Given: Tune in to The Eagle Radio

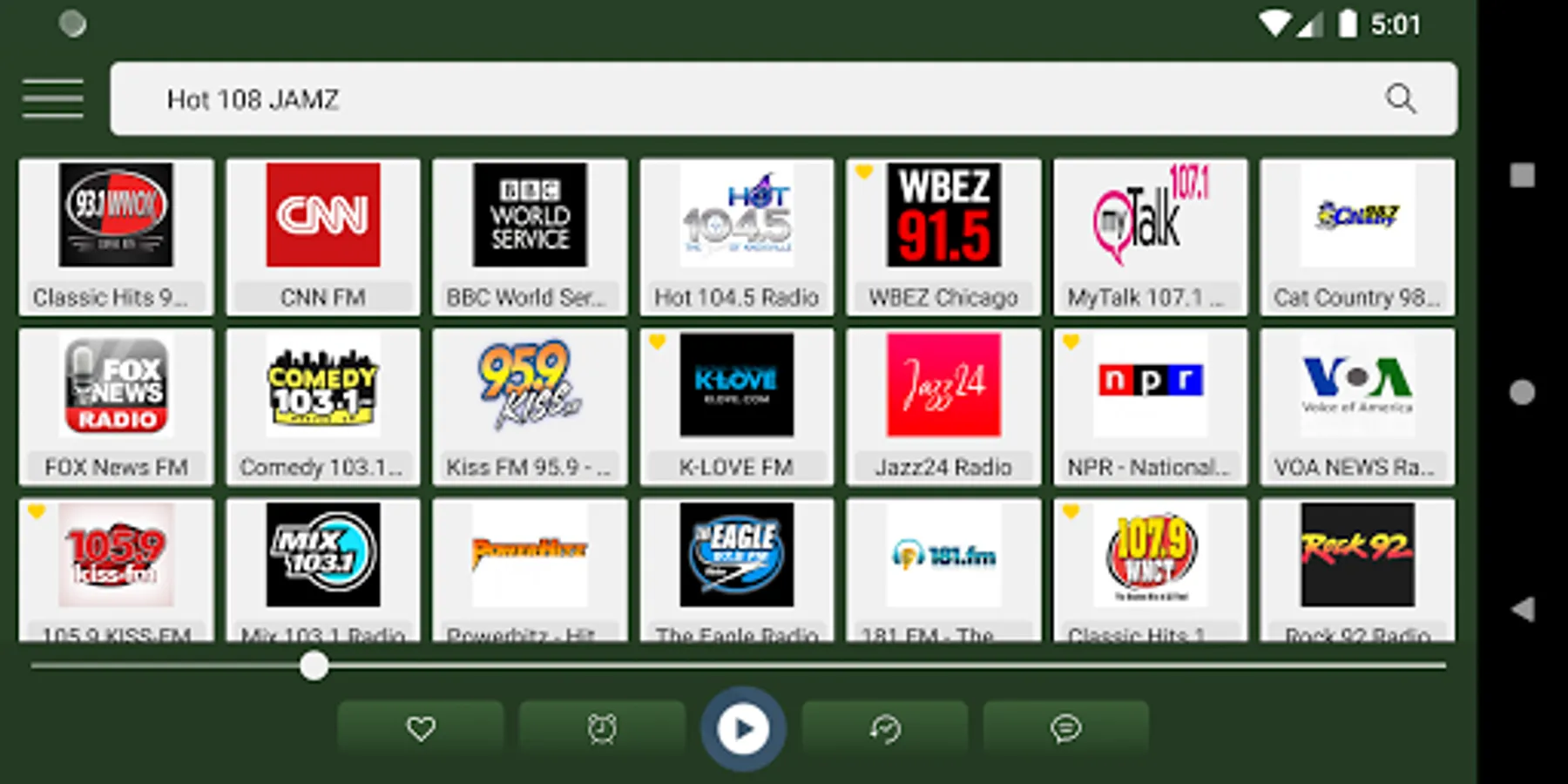Looking at the screenshot, I should point(737,570).
